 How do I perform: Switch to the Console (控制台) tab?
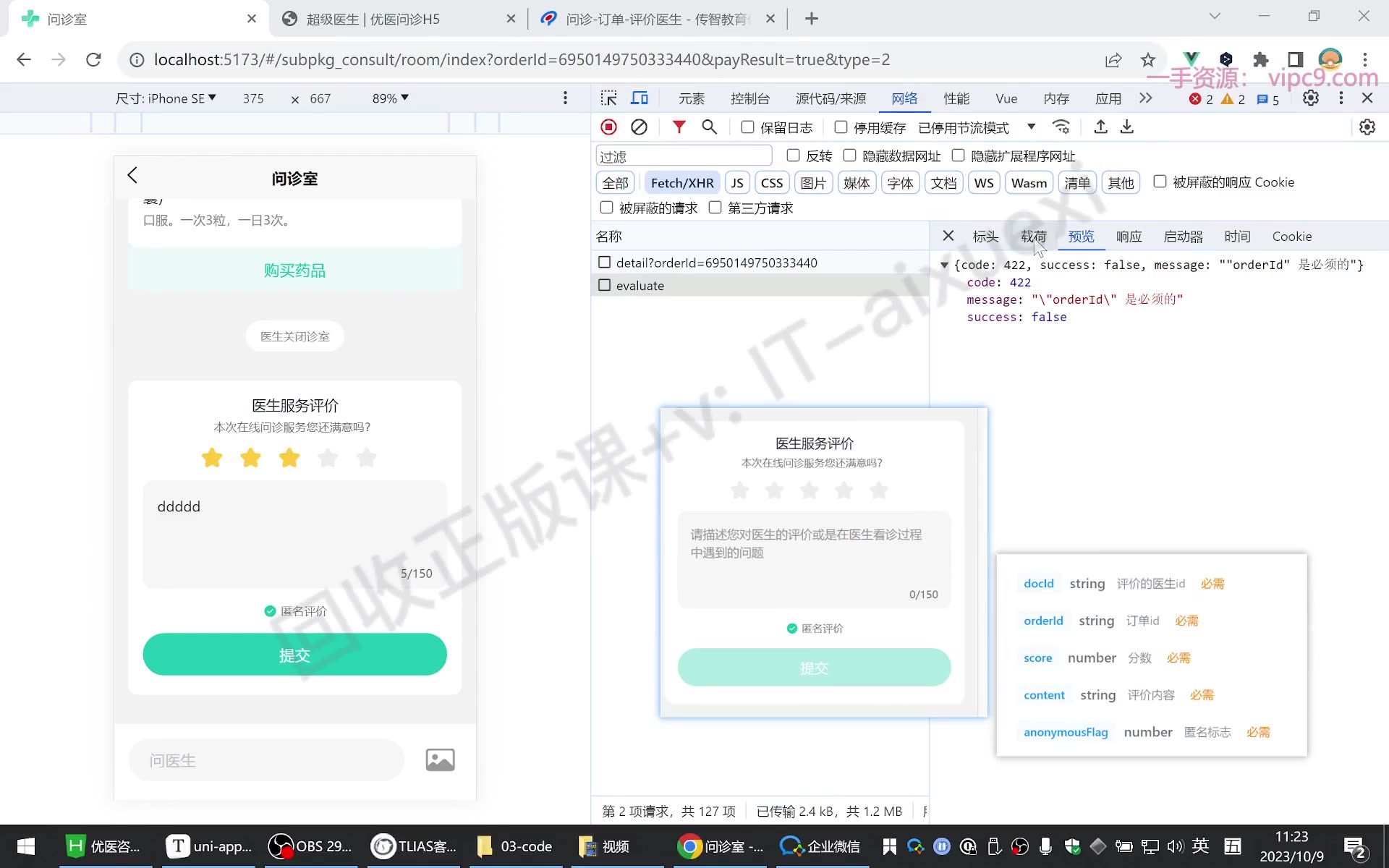[750, 98]
